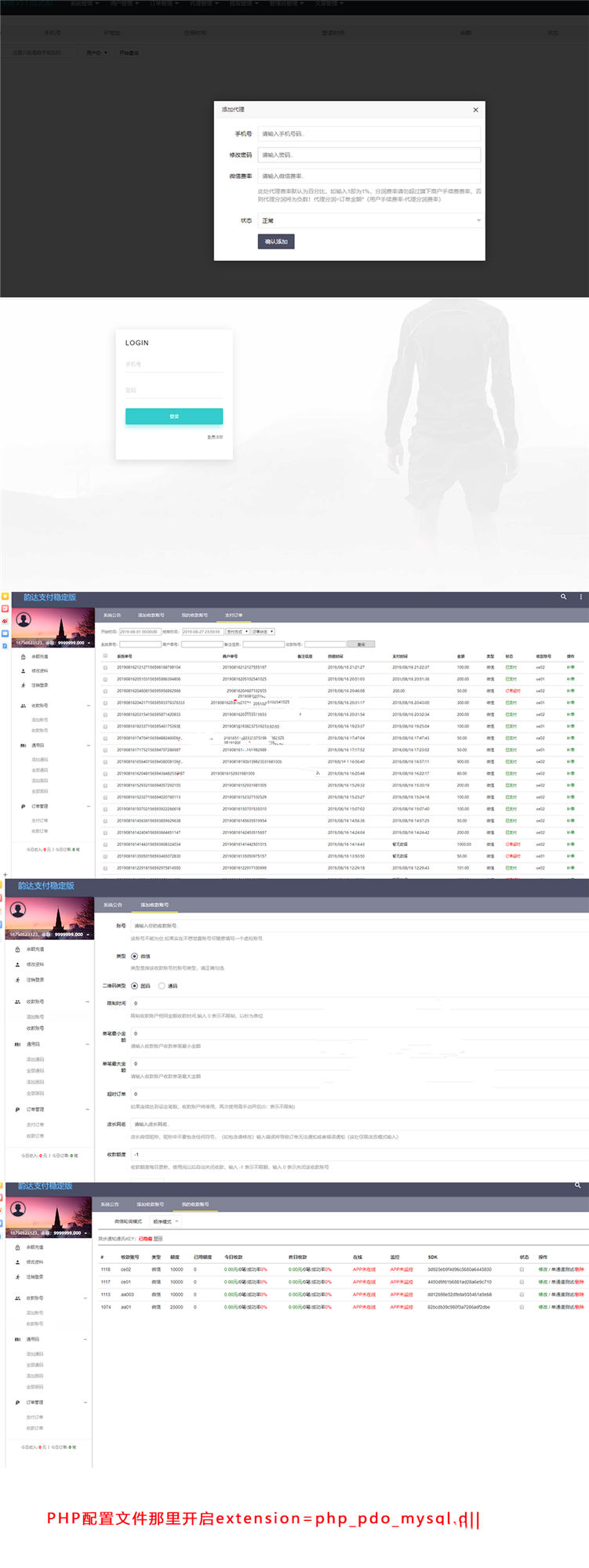Toggle status checkbox for account ce02

tap(522, 1269)
